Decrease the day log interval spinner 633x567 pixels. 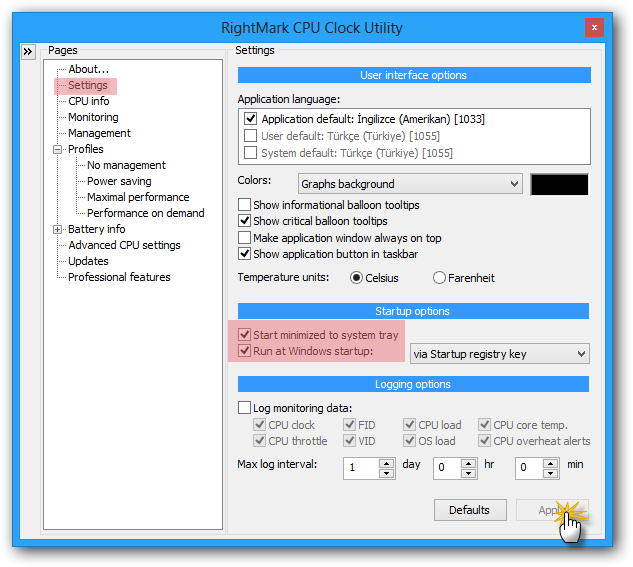387,473
